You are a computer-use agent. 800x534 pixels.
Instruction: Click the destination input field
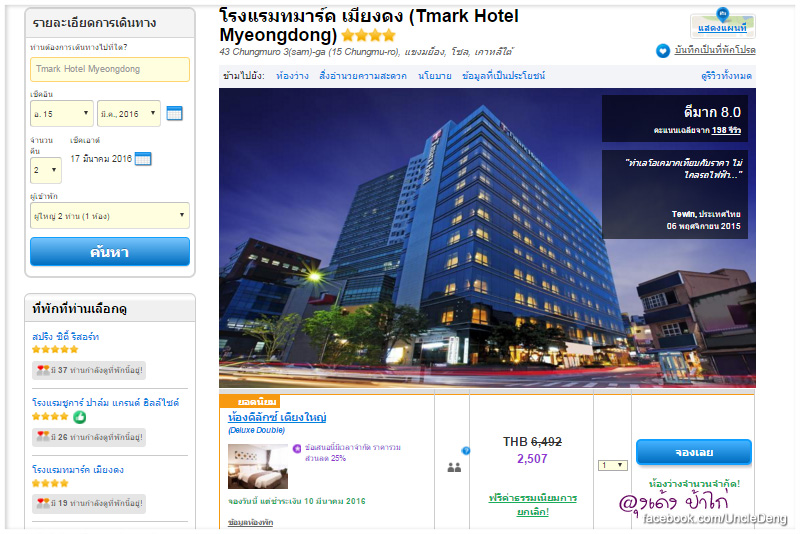pos(110,69)
